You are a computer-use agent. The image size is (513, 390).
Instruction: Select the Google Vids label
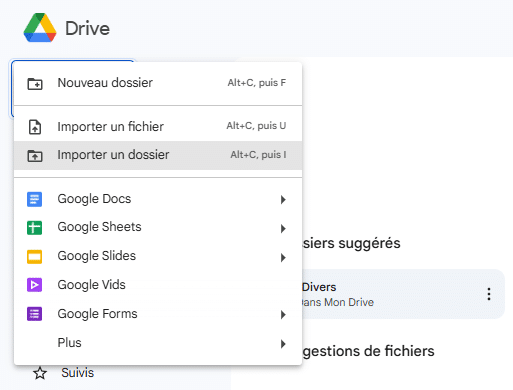[x=91, y=285]
